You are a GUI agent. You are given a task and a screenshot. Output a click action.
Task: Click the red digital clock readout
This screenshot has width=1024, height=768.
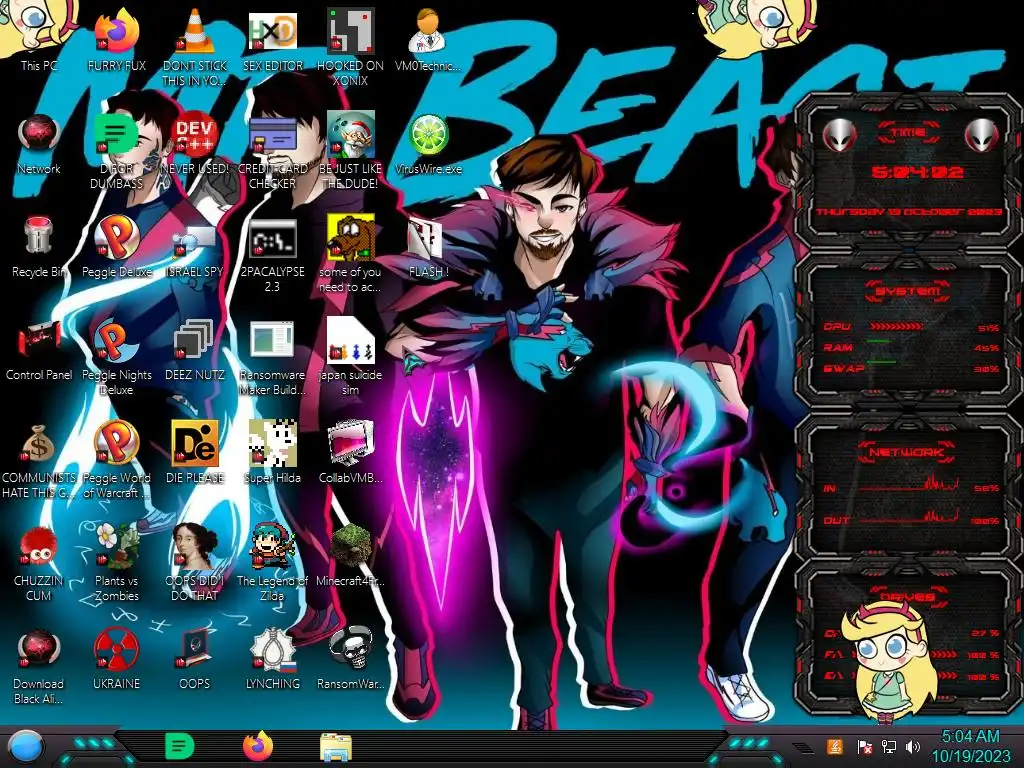(x=917, y=172)
